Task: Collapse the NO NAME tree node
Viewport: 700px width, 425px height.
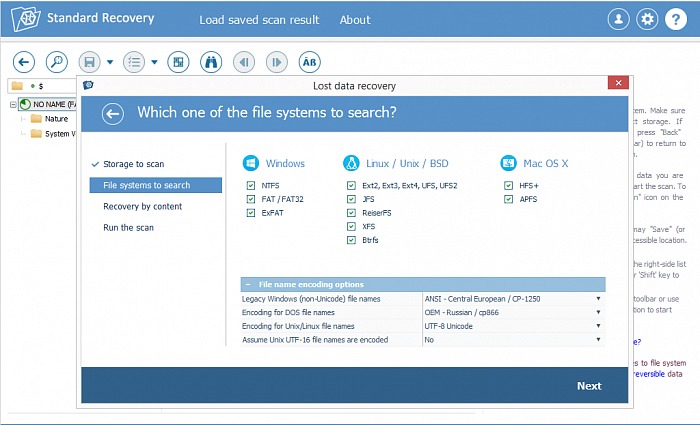Action: 13,104
